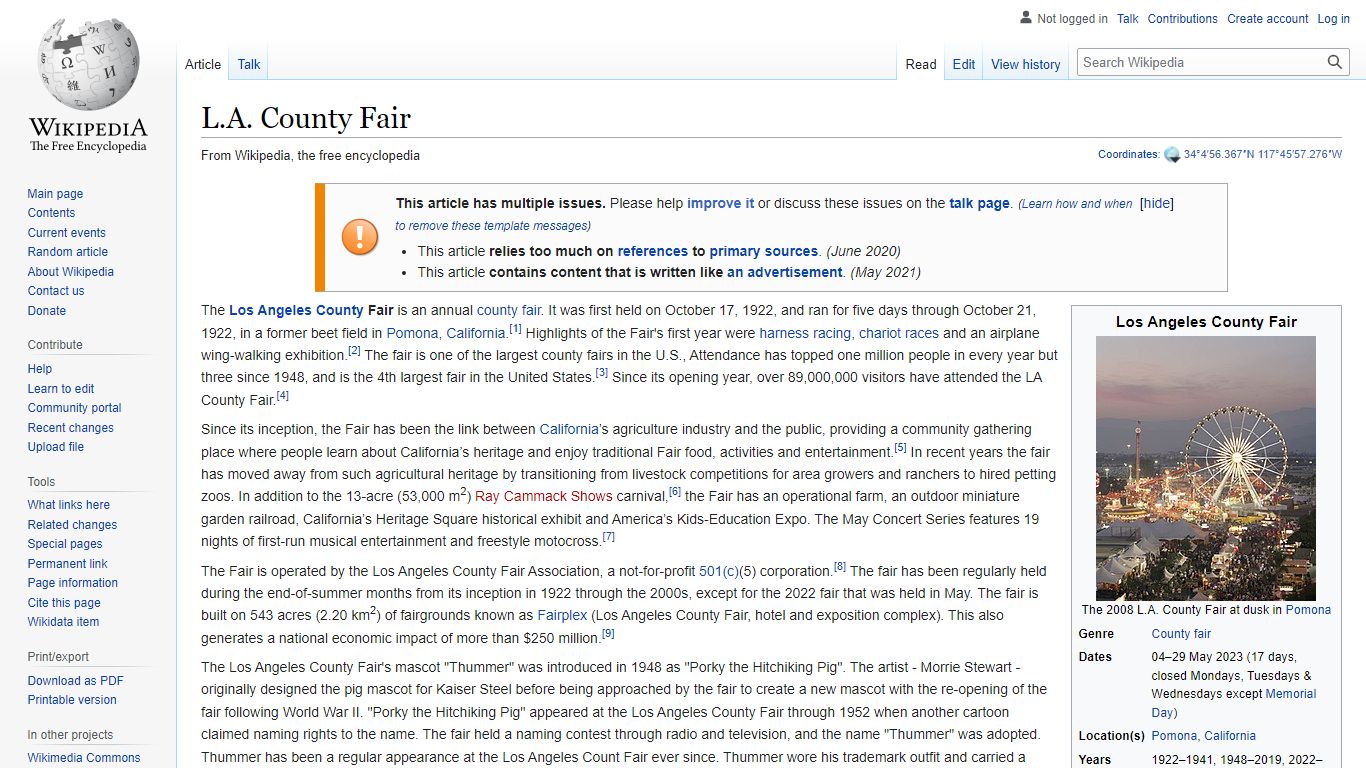Image resolution: width=1366 pixels, height=768 pixels.
Task: Click the Log in link
Action: coord(1334,18)
